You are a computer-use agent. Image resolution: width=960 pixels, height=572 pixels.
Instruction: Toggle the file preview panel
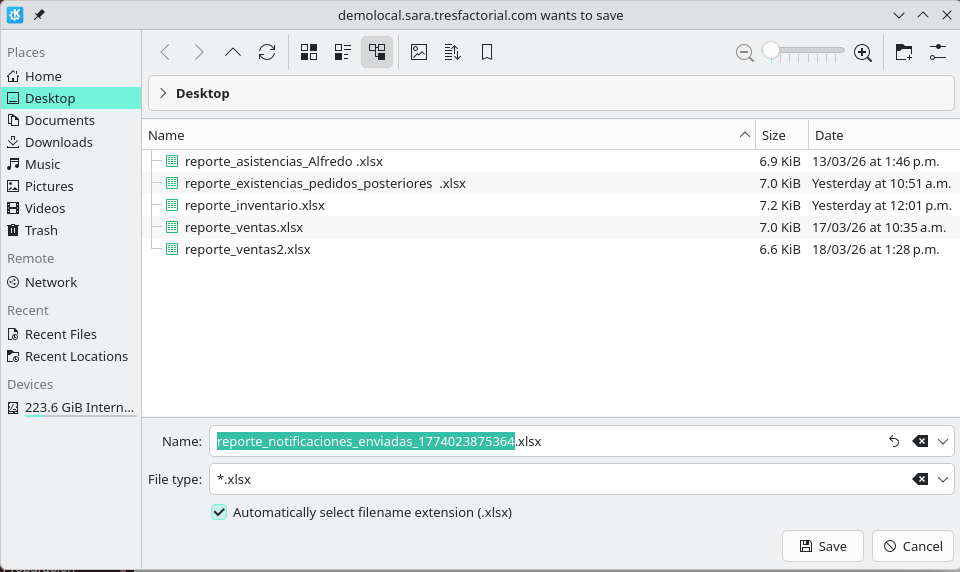pyautogui.click(x=419, y=53)
